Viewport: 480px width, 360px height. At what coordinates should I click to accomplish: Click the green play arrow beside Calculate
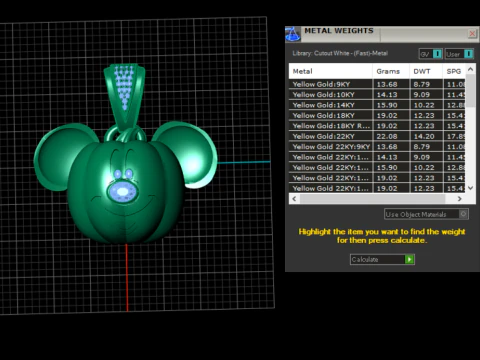tap(409, 259)
